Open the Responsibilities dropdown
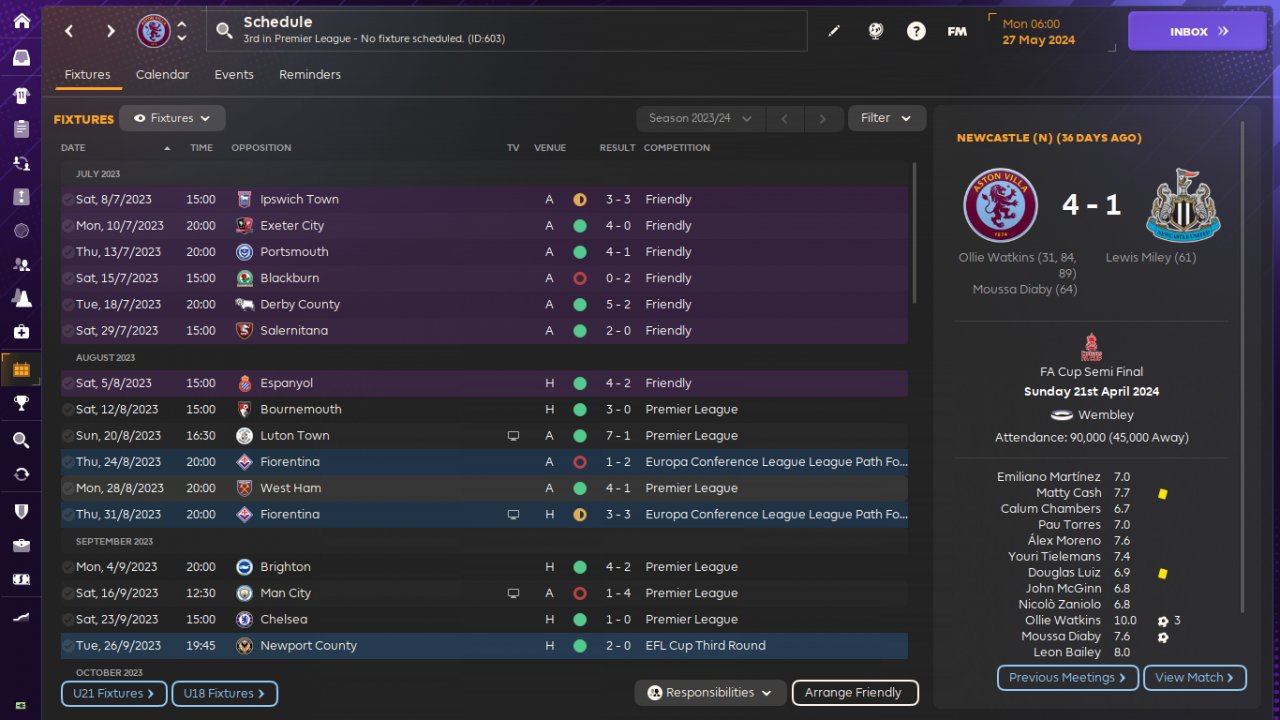Image resolution: width=1280 pixels, height=720 pixels. [709, 692]
